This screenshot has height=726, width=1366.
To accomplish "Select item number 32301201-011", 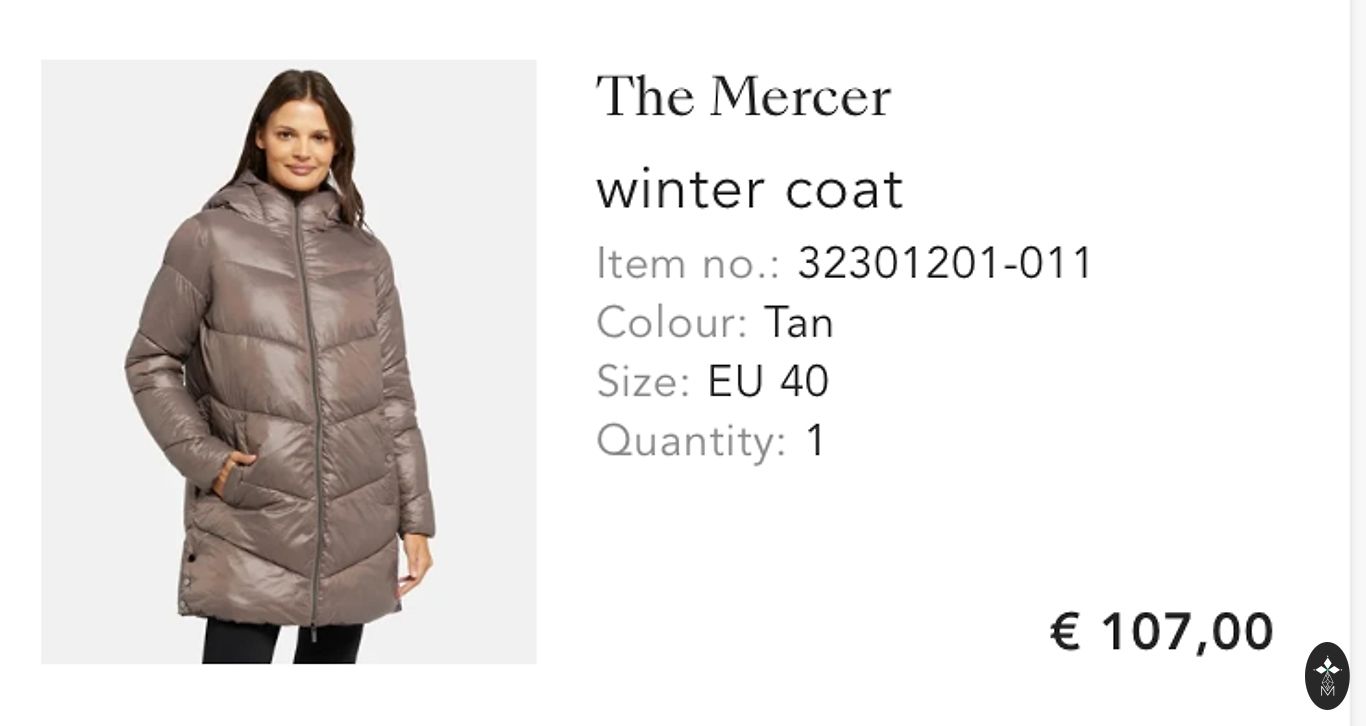I will pyautogui.click(x=945, y=263).
